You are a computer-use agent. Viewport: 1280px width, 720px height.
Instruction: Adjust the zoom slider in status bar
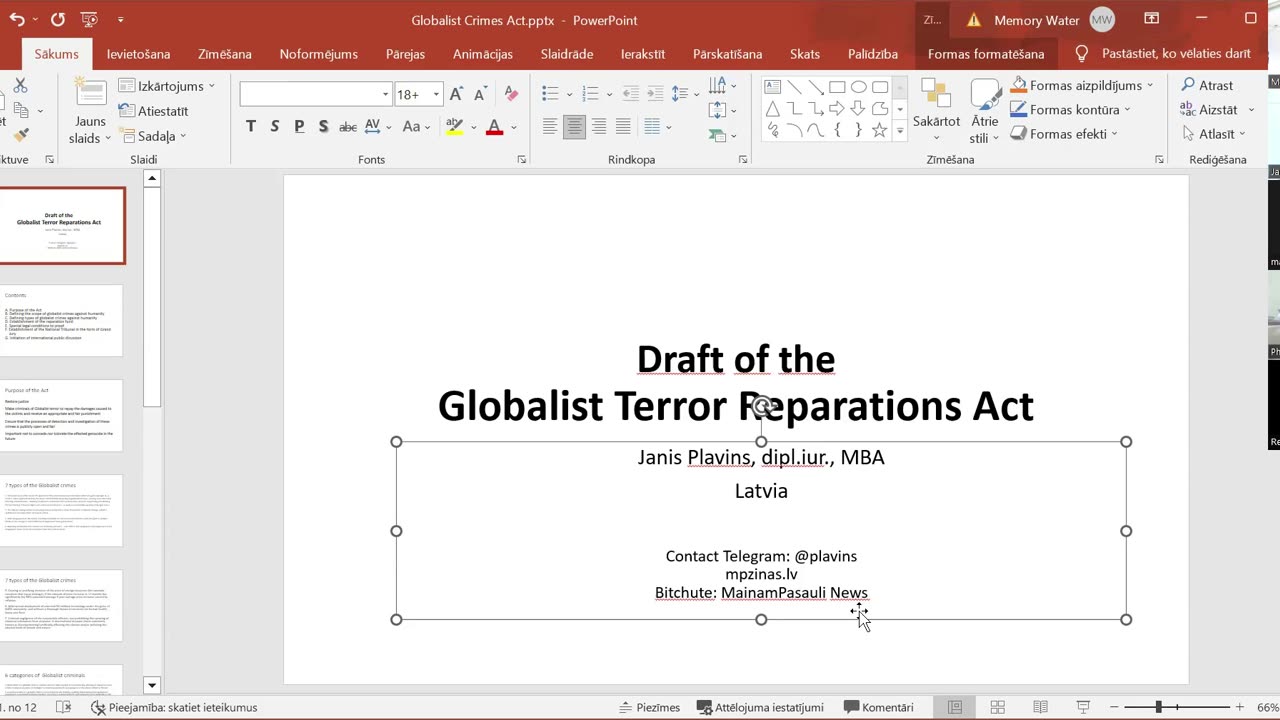click(x=1159, y=707)
